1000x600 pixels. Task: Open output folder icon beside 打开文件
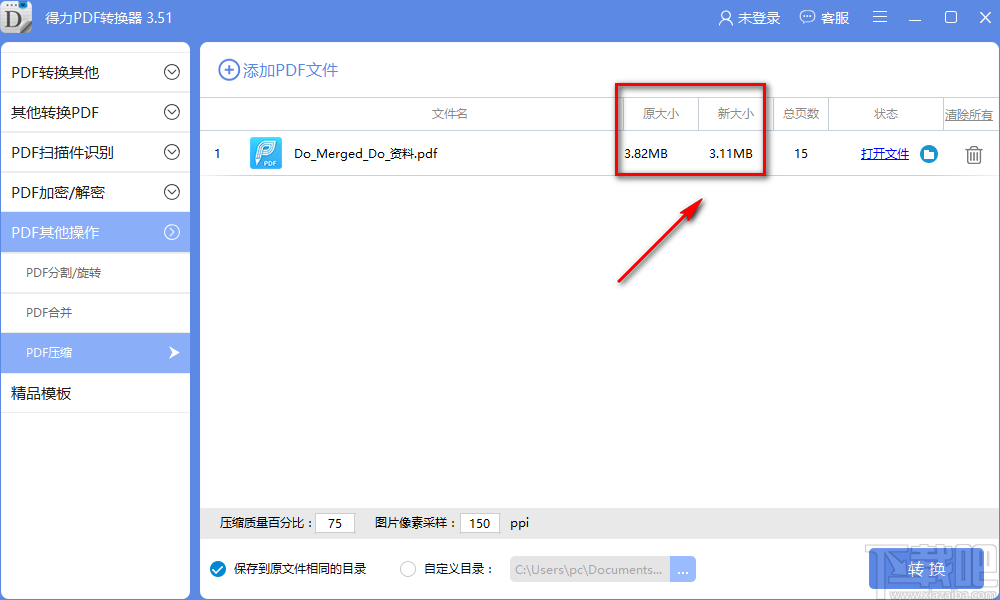(929, 154)
